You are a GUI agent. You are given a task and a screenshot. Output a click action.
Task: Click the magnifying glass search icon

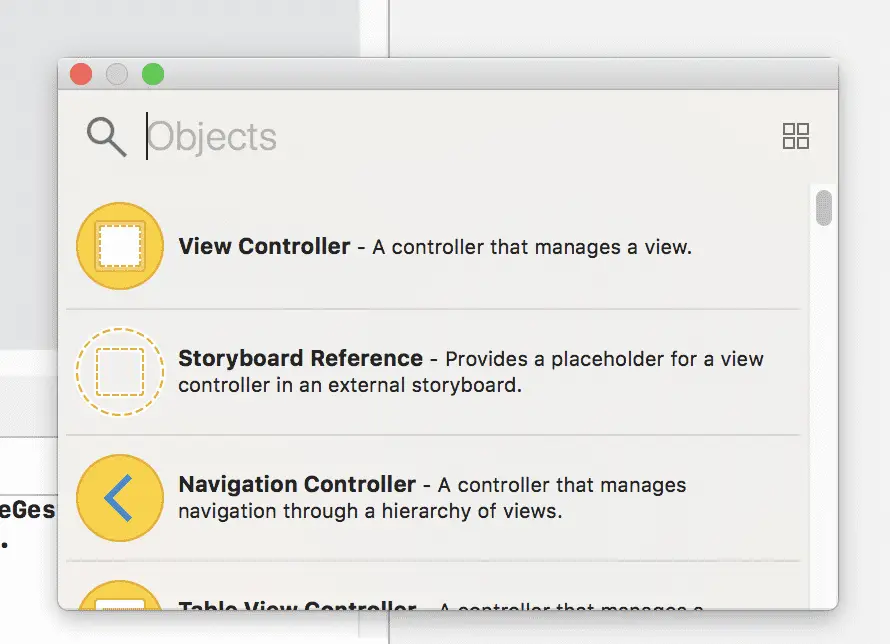click(106, 137)
